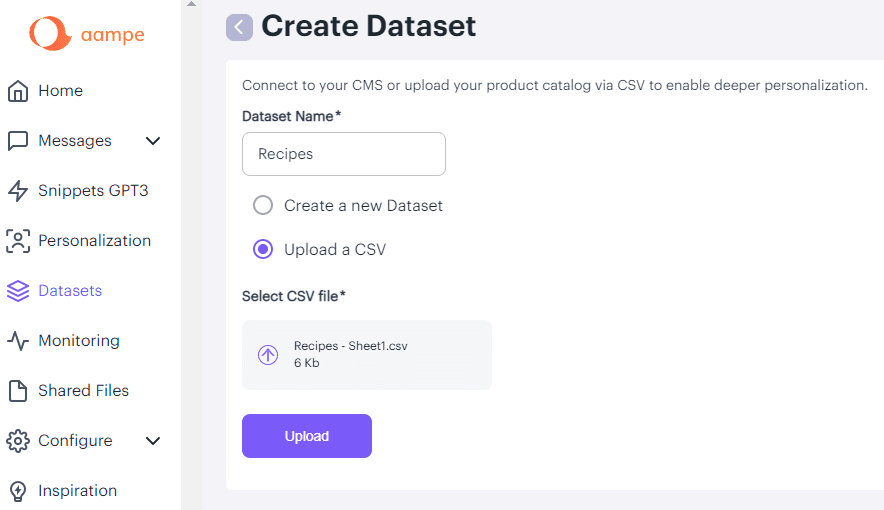Expand the Configure chevron

click(x=153, y=441)
